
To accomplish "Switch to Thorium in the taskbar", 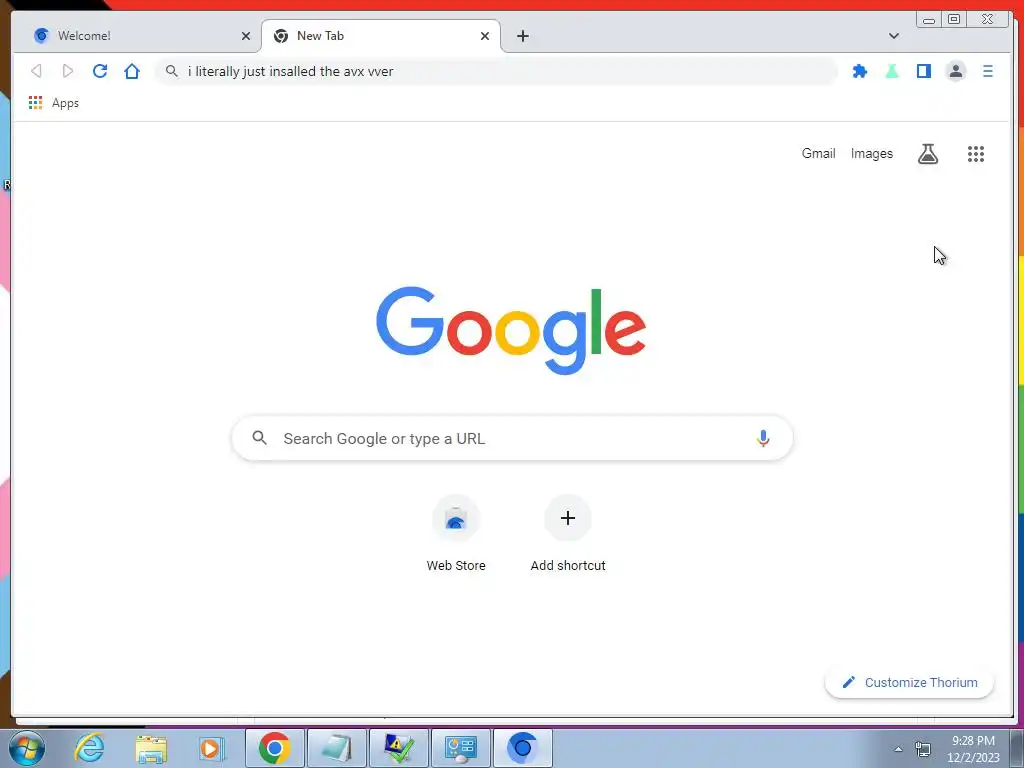I will point(522,748).
